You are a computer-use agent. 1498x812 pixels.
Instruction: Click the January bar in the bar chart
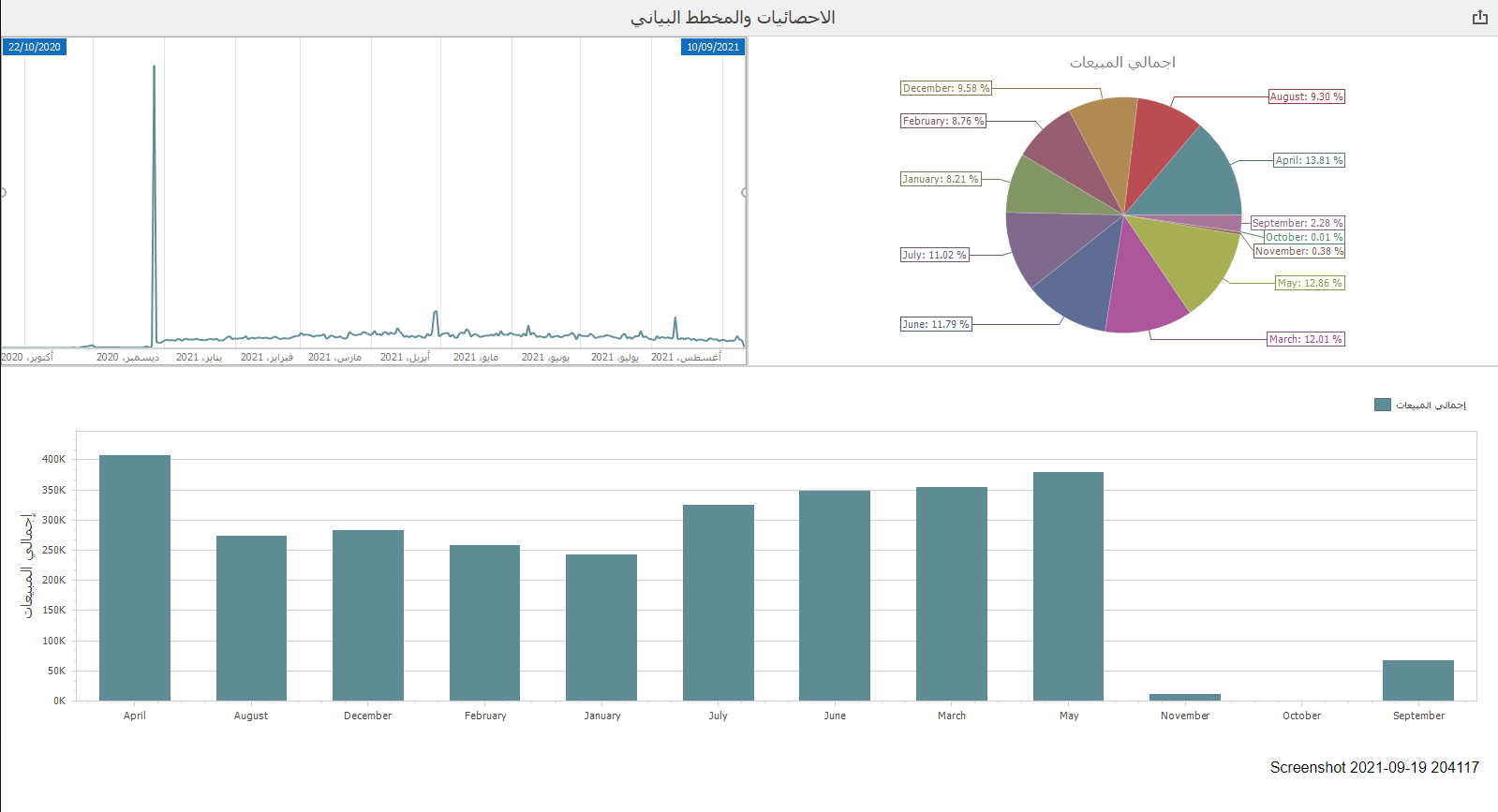tap(601, 627)
